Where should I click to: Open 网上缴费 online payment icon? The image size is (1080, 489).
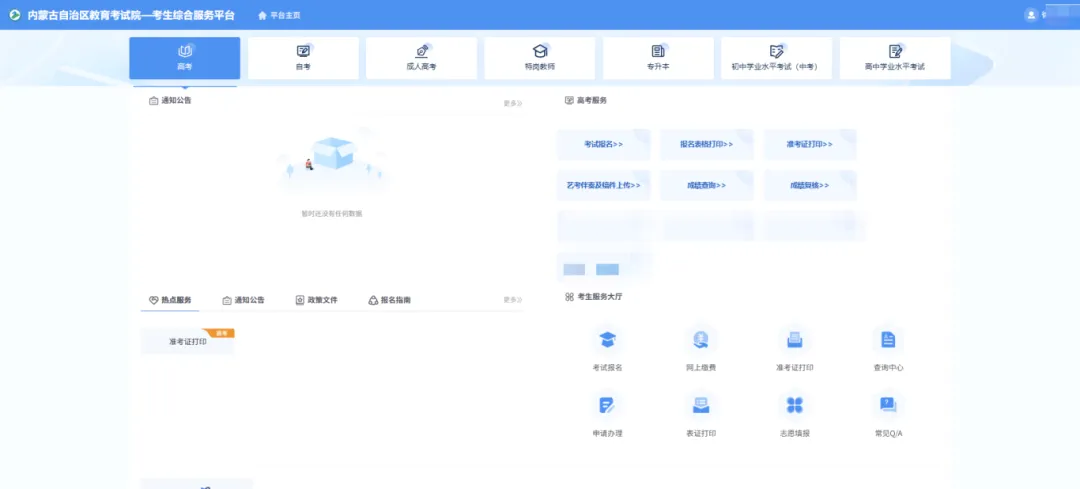701,340
